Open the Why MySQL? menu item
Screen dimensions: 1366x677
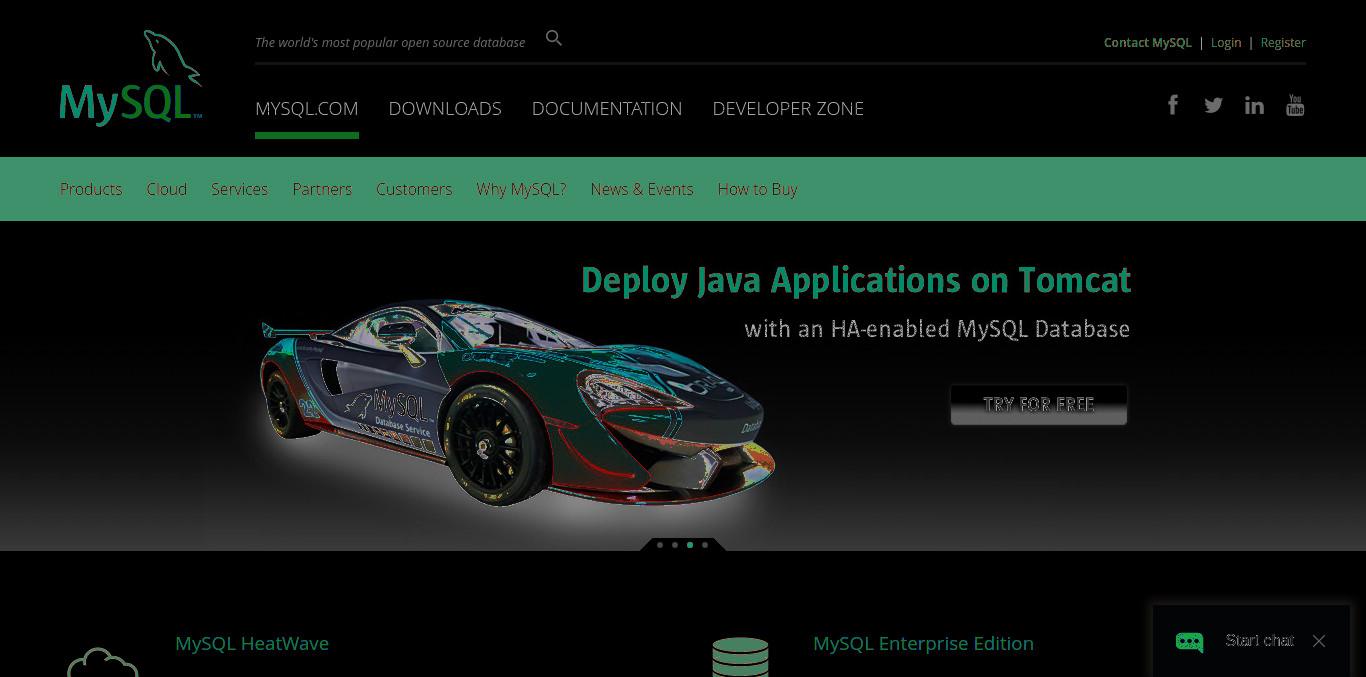(521, 189)
